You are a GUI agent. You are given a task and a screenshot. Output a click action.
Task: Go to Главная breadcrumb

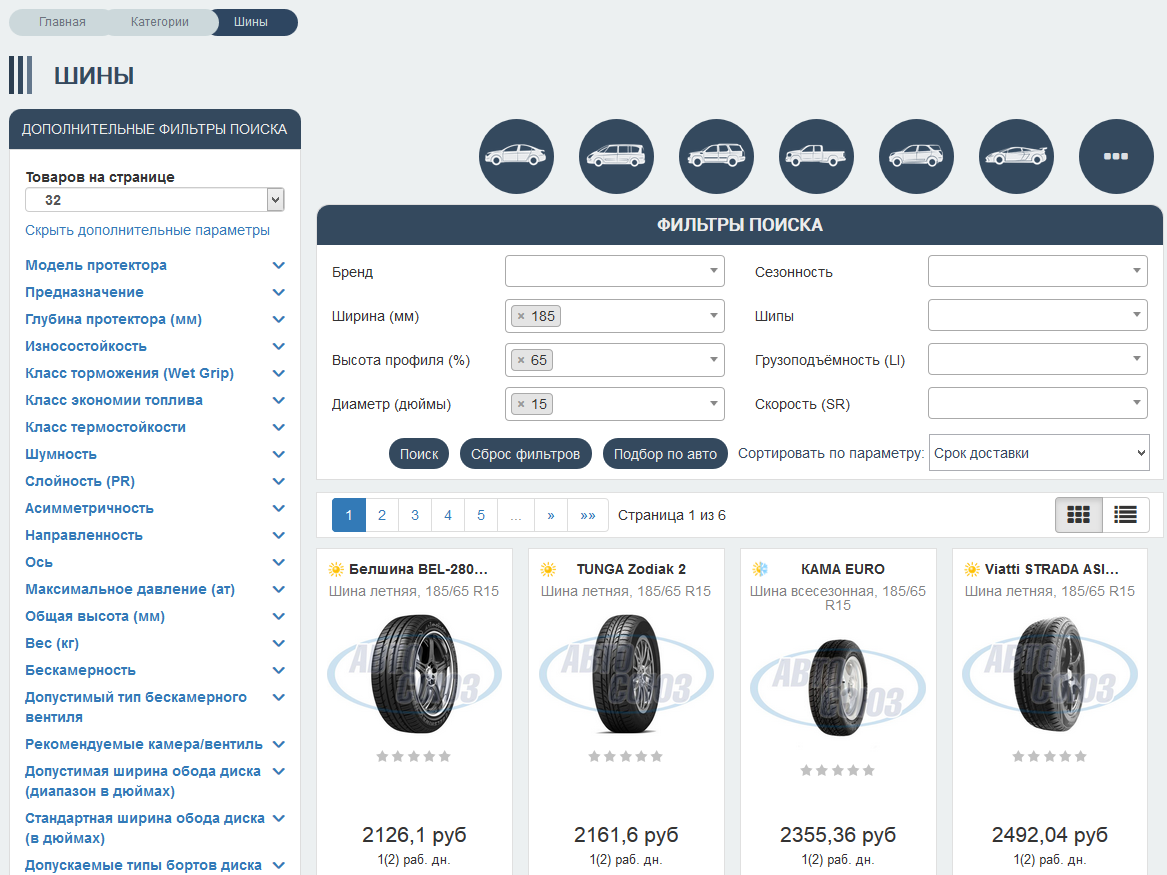click(x=62, y=22)
